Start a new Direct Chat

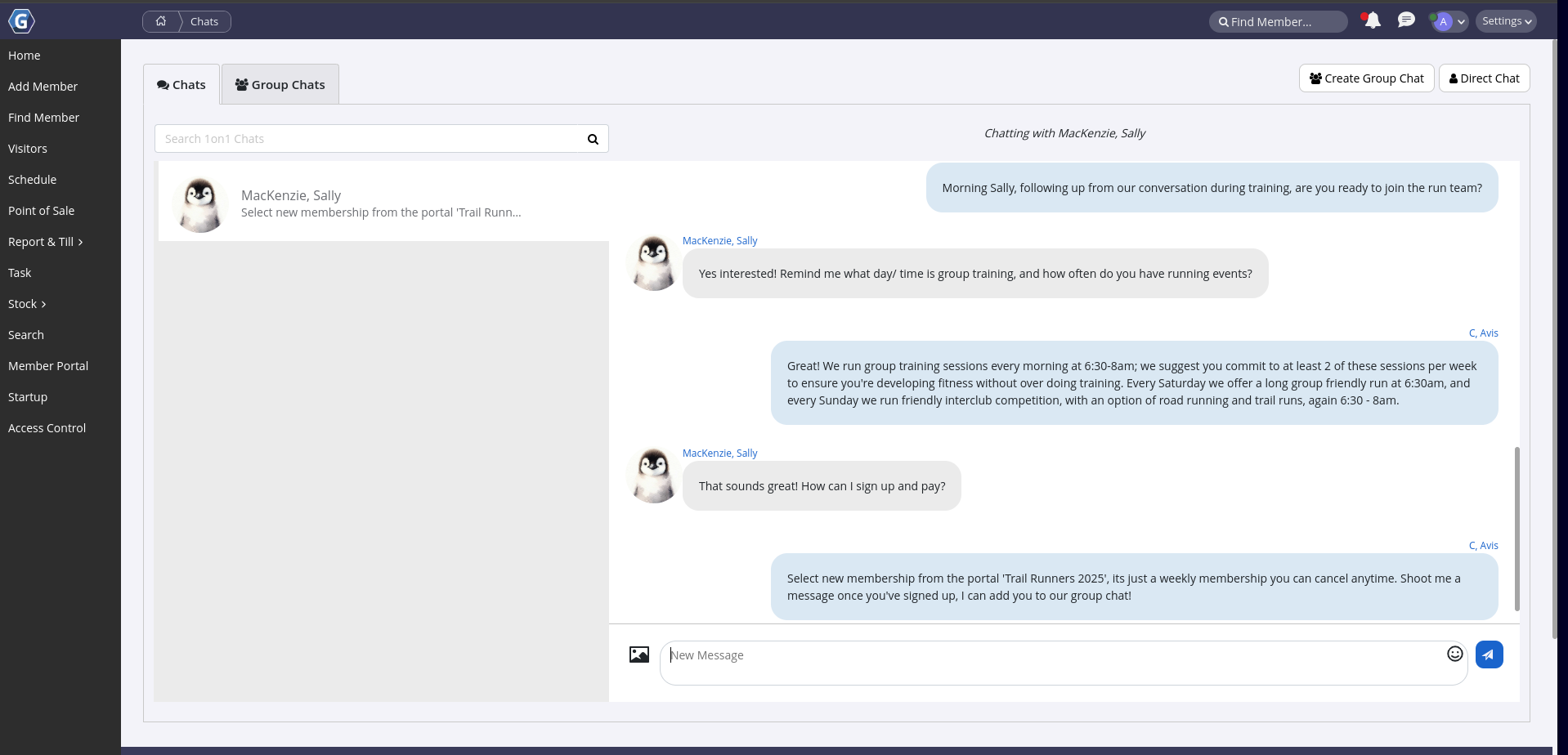(x=1484, y=78)
